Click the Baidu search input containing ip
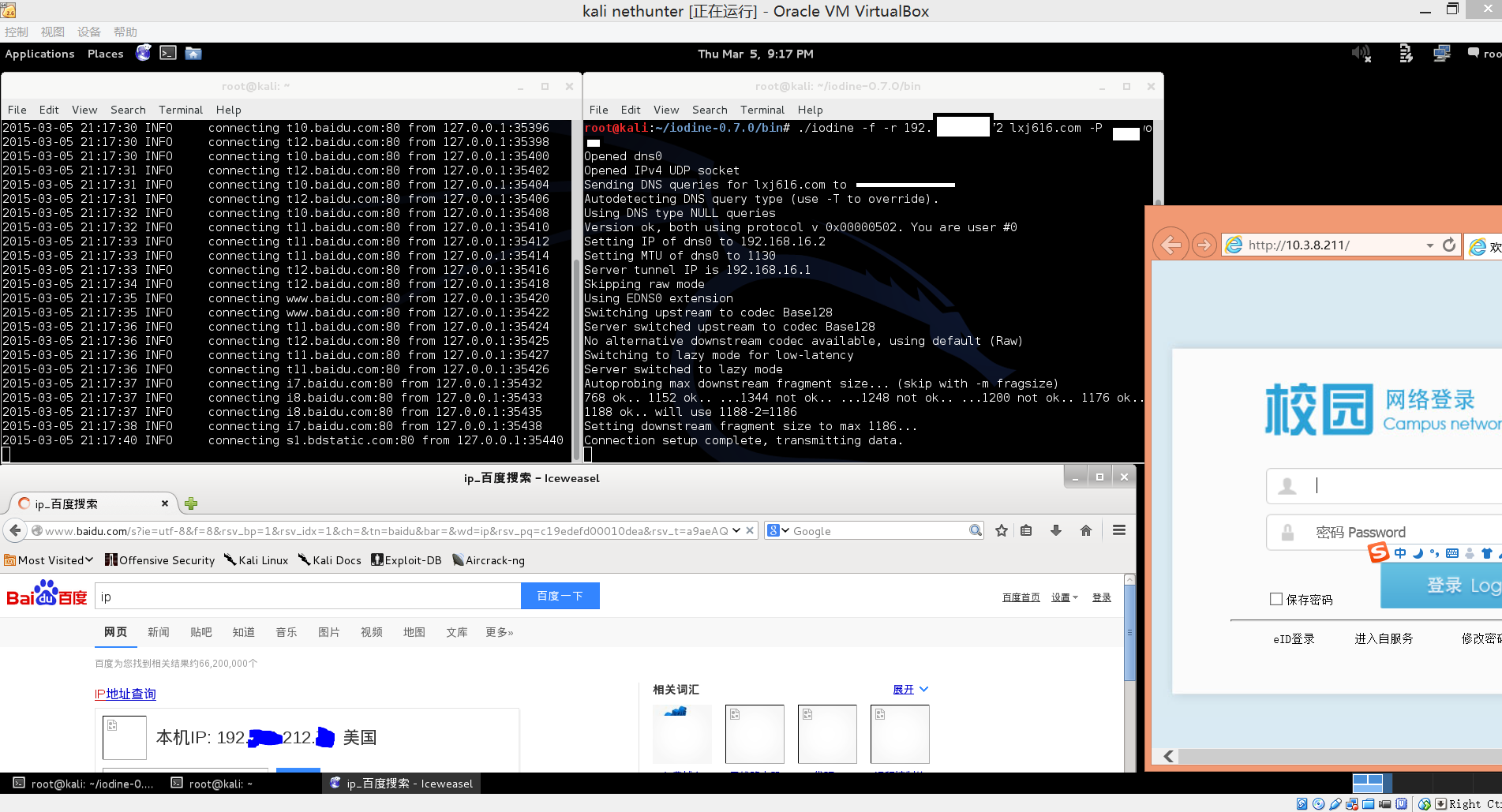This screenshot has width=1502, height=812. [308, 596]
